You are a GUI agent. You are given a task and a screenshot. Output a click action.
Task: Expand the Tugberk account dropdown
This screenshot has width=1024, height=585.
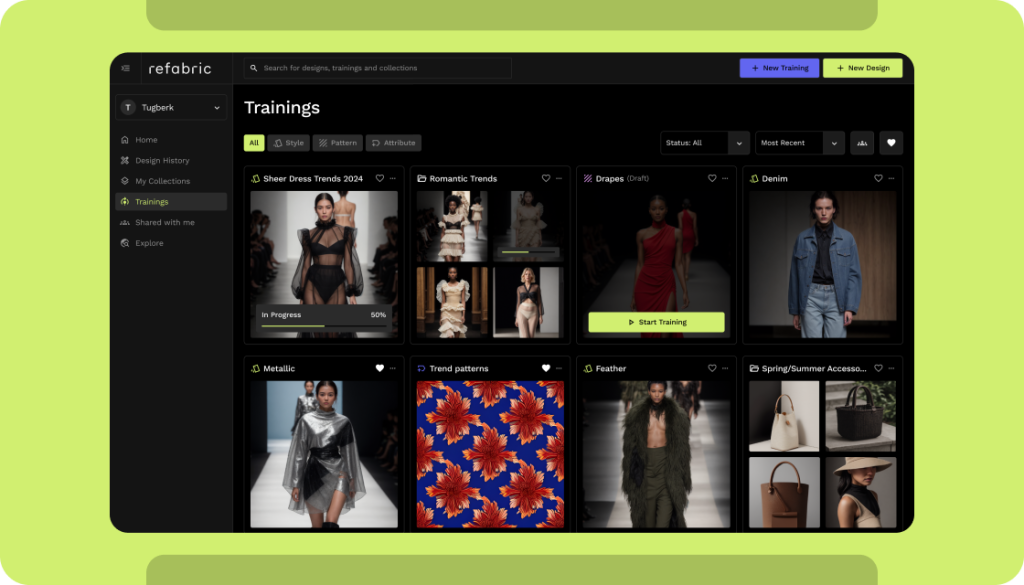click(x=217, y=108)
